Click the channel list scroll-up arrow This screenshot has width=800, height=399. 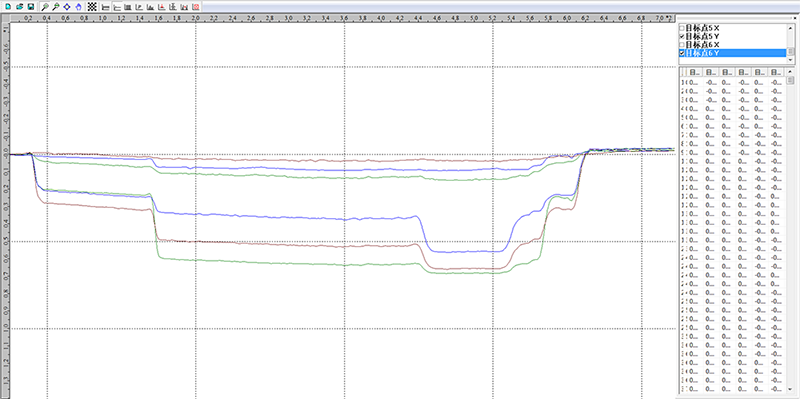790,28
